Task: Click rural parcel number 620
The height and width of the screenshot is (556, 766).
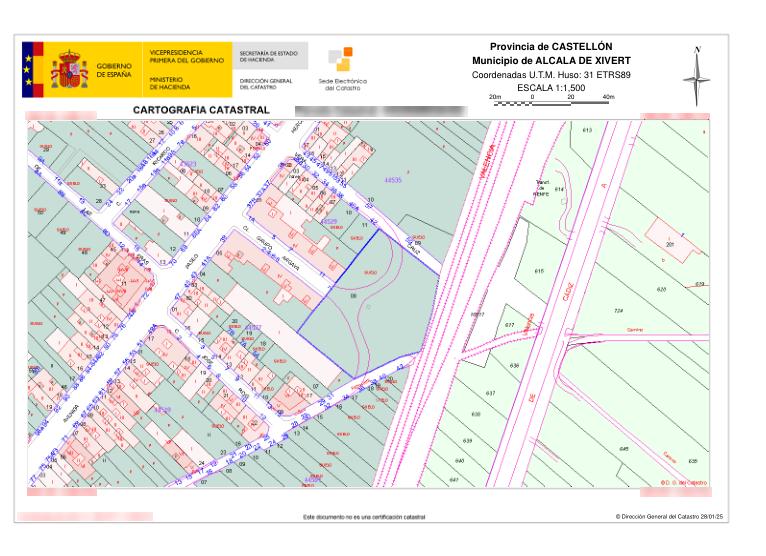Action: [661, 290]
